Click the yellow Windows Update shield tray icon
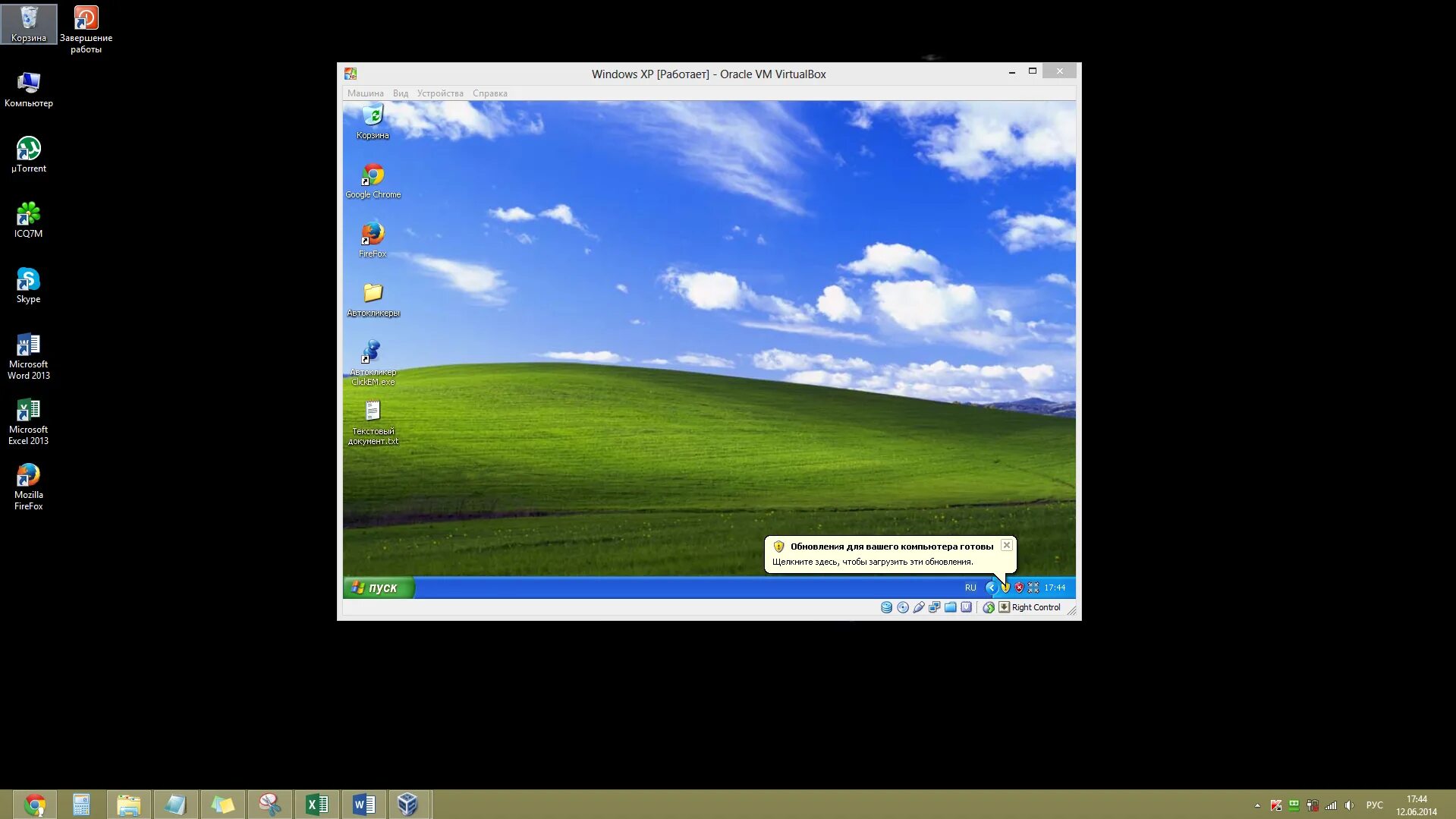 click(1005, 587)
